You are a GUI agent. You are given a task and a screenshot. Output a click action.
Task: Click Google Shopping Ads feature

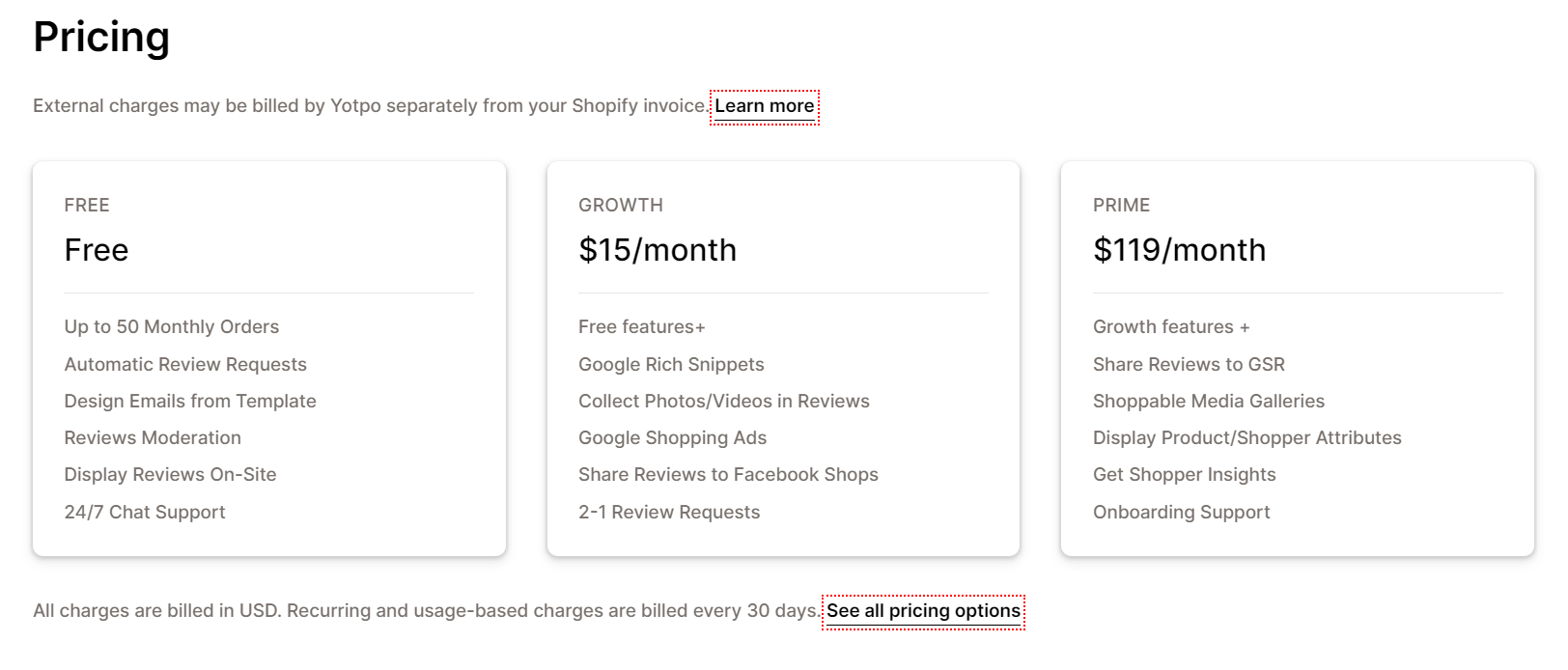point(672,438)
